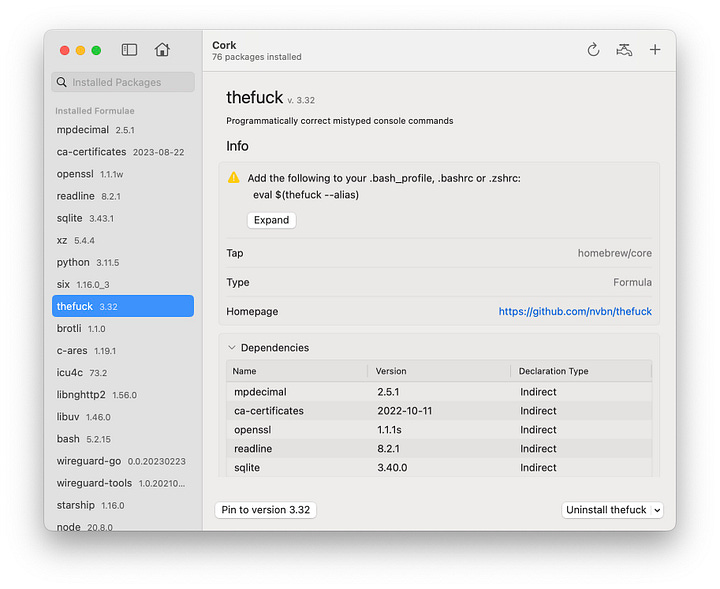Viewport: 720px width, 589px height.
Task: Expand the caveats text
Action: tap(271, 220)
